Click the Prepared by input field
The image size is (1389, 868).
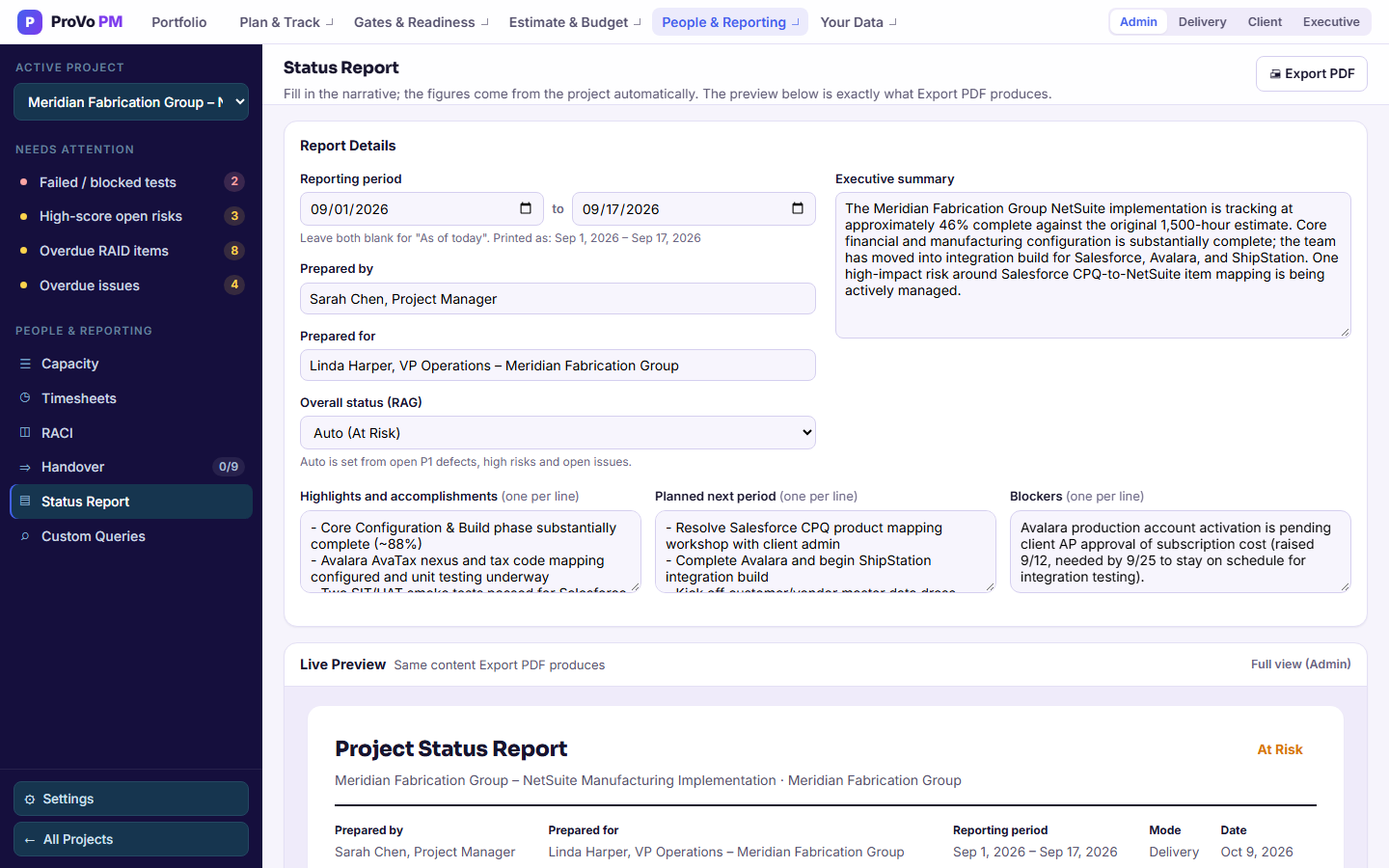tap(558, 299)
